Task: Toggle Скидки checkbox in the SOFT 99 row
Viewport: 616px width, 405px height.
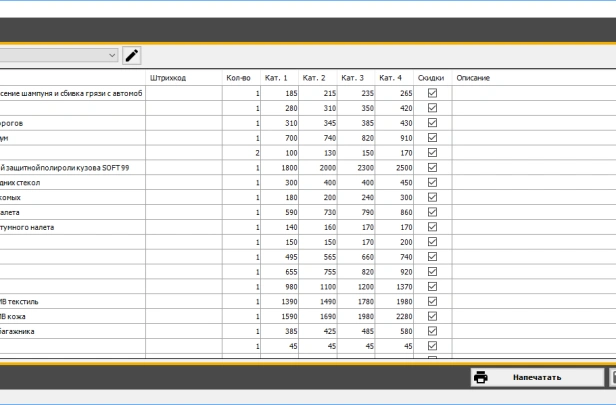Action: (432, 168)
